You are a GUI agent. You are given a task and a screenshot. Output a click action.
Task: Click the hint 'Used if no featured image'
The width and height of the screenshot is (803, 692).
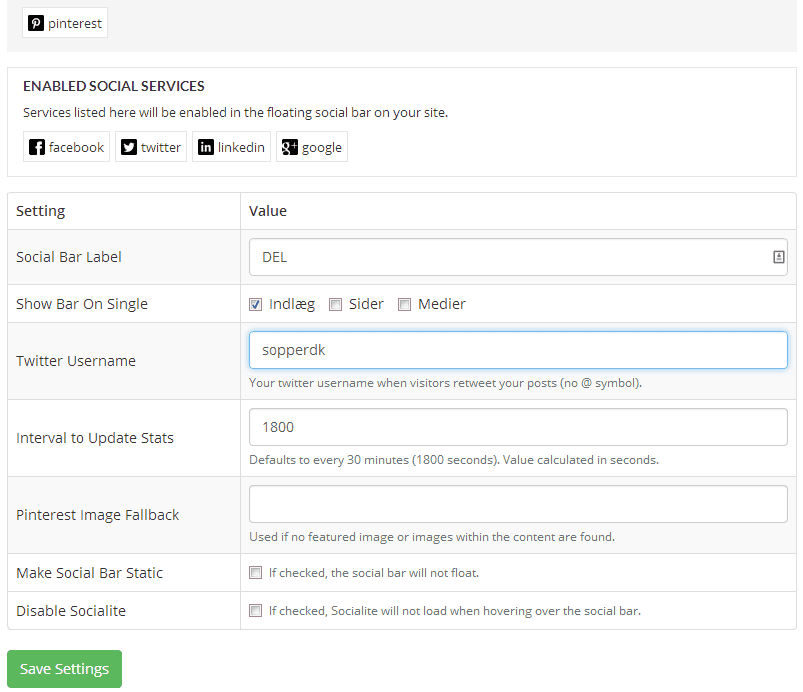[x=432, y=537]
